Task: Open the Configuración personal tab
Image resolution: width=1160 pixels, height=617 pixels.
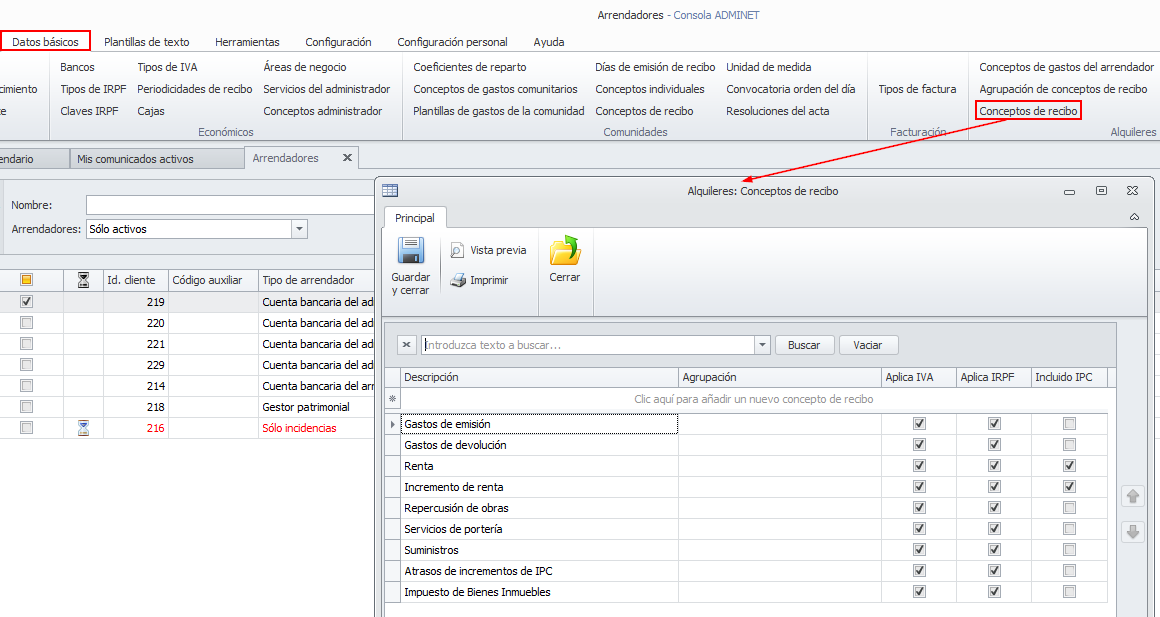Action: click(x=452, y=42)
